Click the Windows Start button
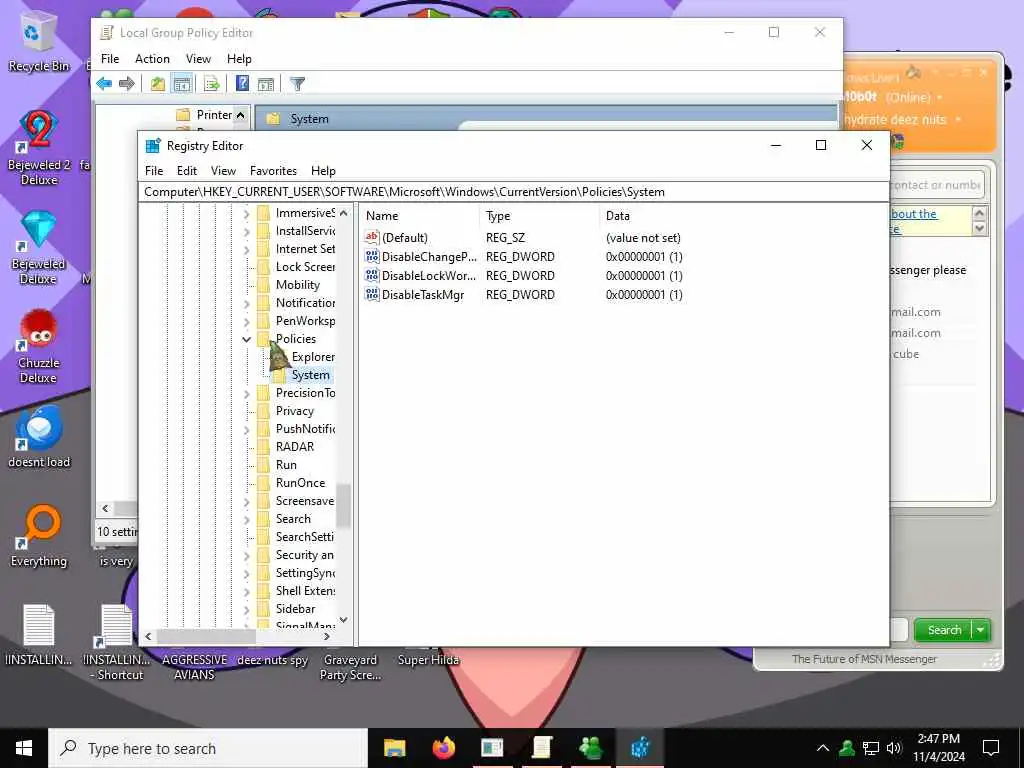Screen dimensions: 1024x768 tap(24, 748)
